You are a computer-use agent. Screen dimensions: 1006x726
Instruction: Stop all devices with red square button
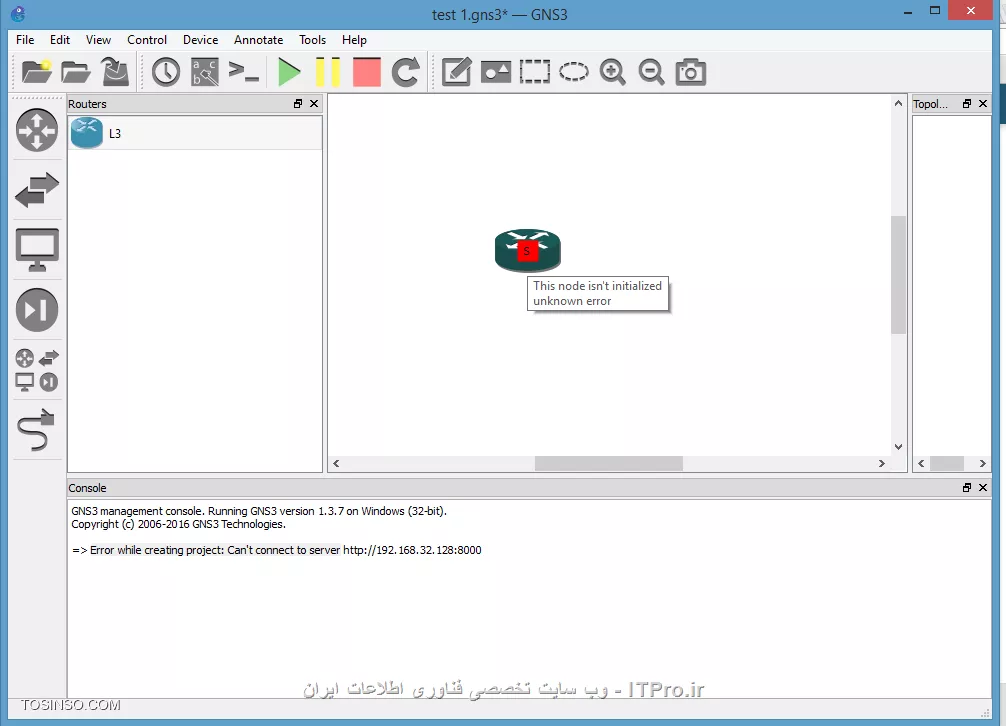(367, 72)
